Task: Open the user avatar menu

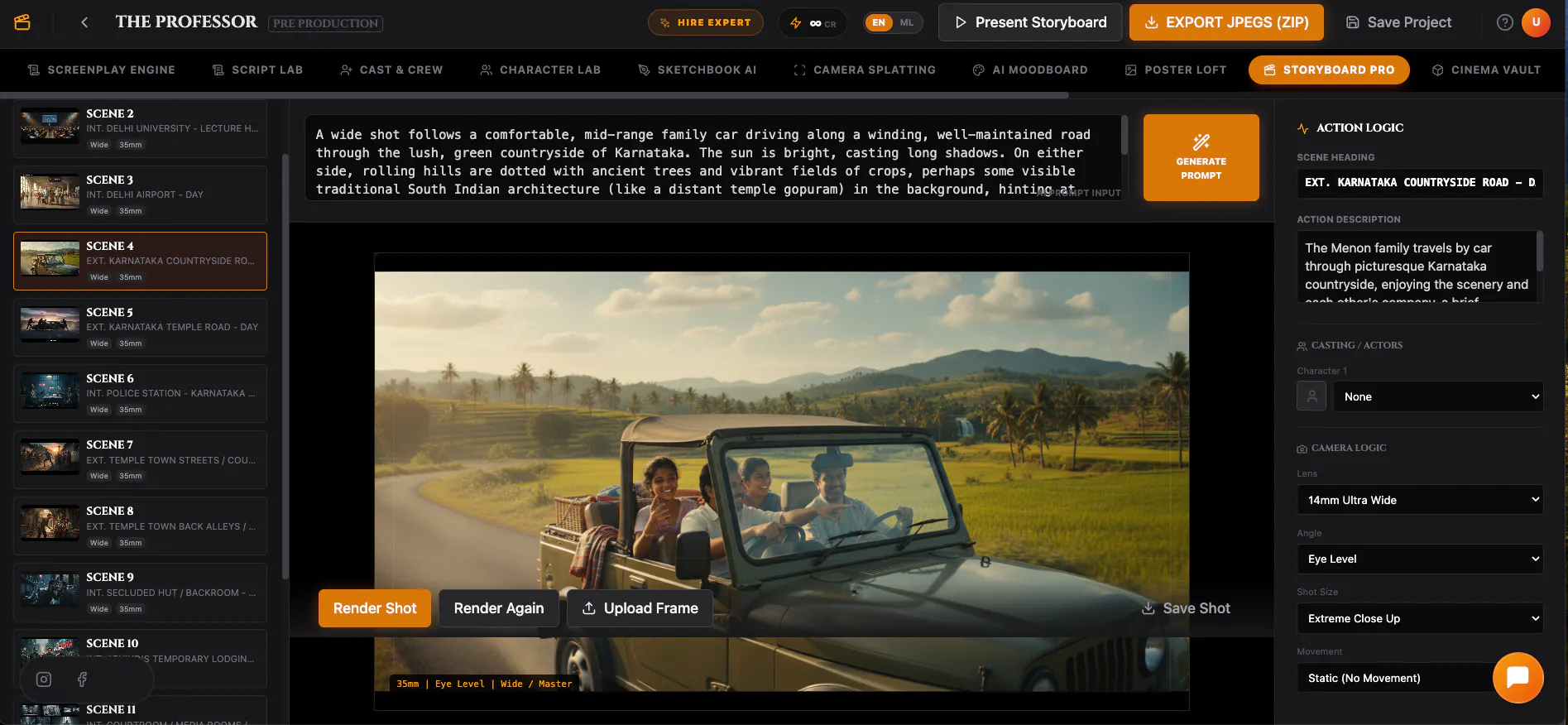Action: [x=1536, y=22]
